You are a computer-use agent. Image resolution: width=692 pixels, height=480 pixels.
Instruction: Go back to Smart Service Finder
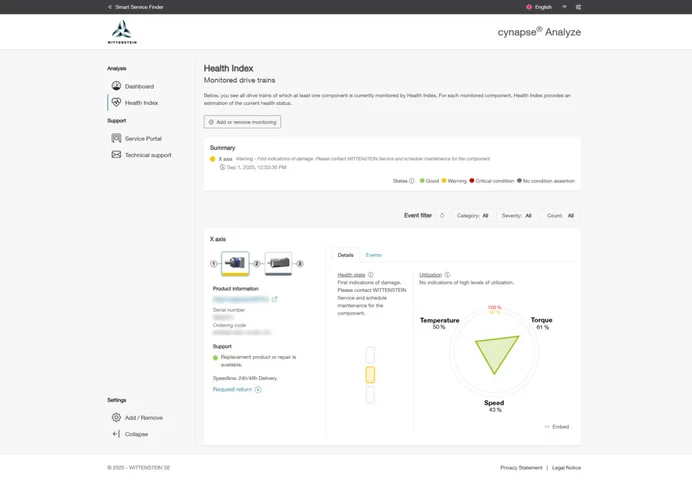coord(139,7)
